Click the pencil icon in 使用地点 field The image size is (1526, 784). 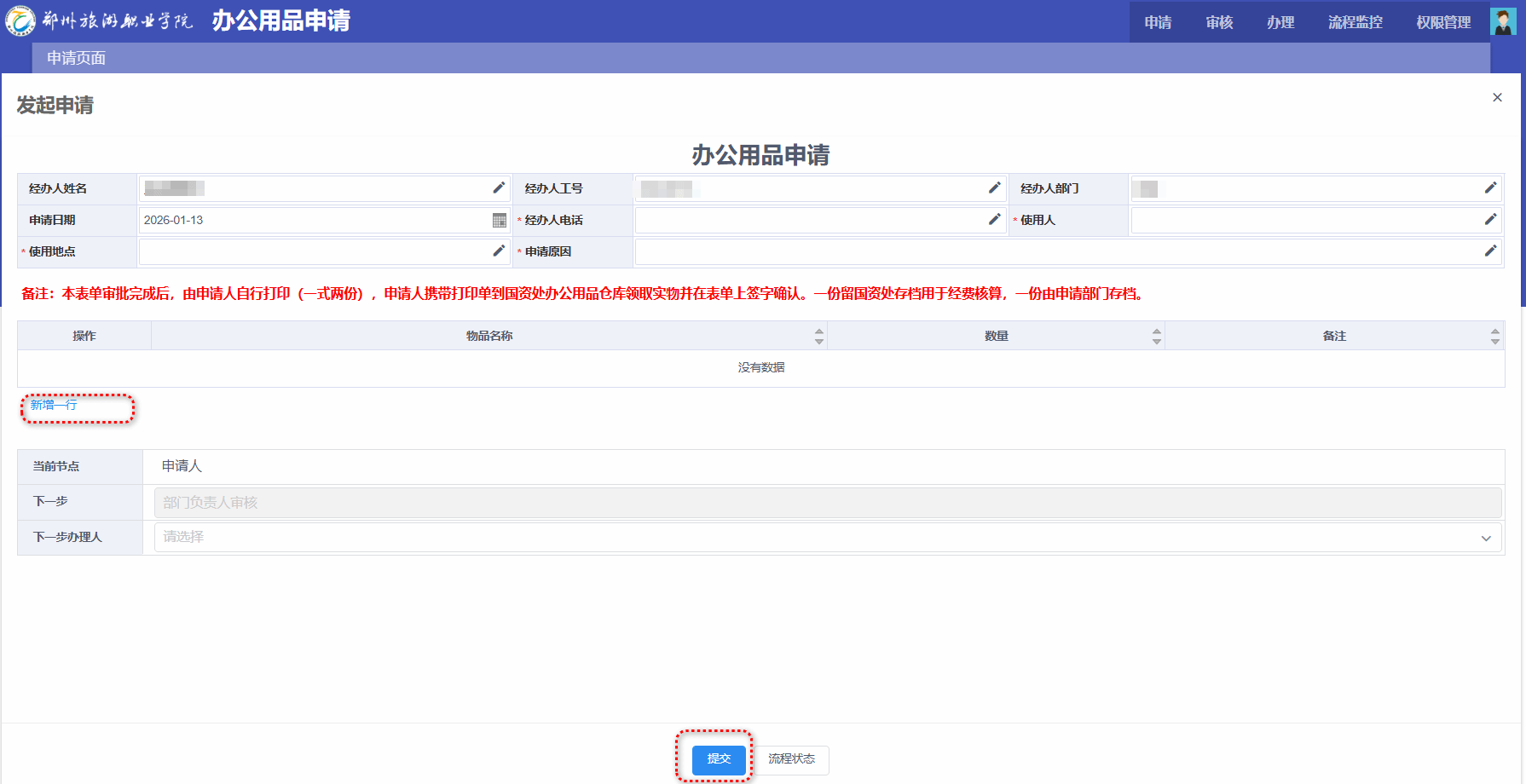click(499, 251)
